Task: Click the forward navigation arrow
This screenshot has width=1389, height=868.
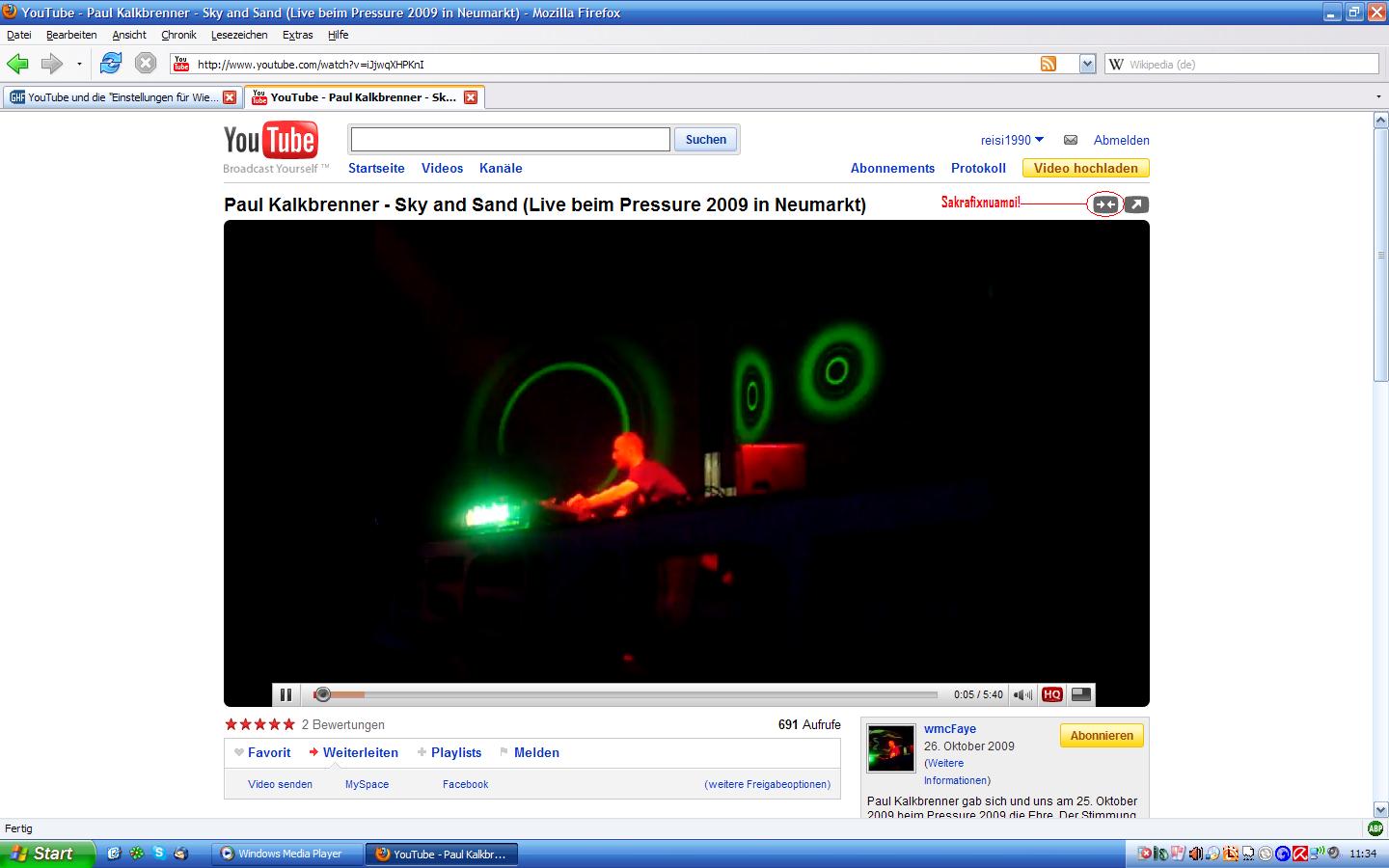Action: (51, 64)
